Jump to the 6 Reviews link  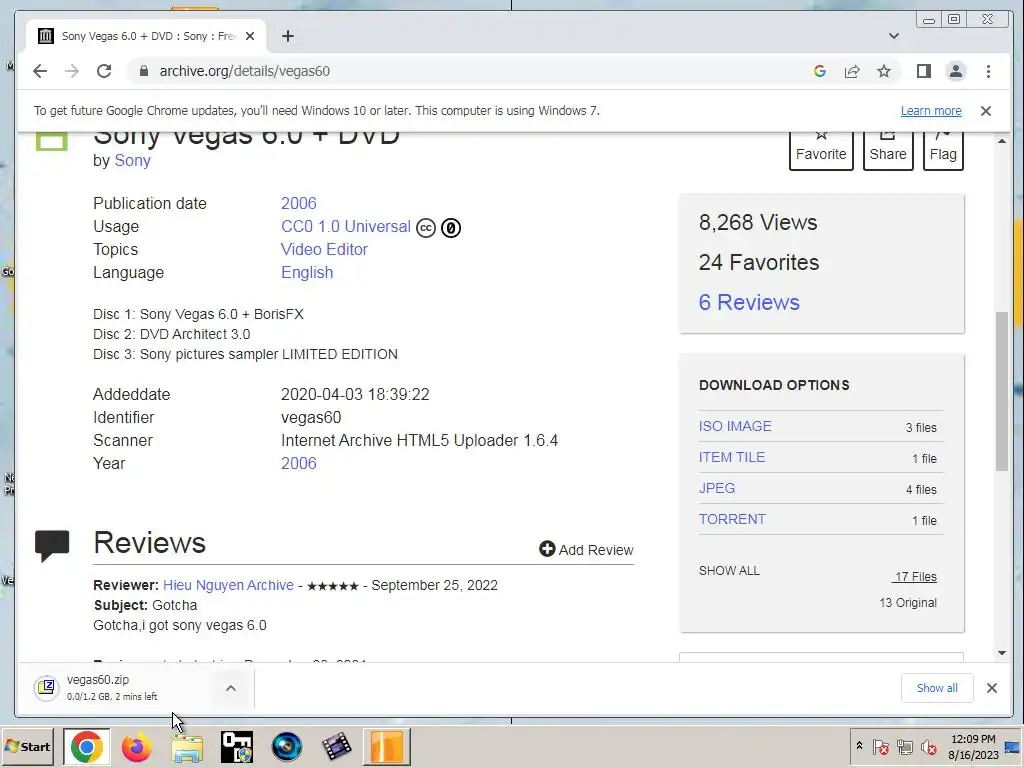pyautogui.click(x=749, y=302)
